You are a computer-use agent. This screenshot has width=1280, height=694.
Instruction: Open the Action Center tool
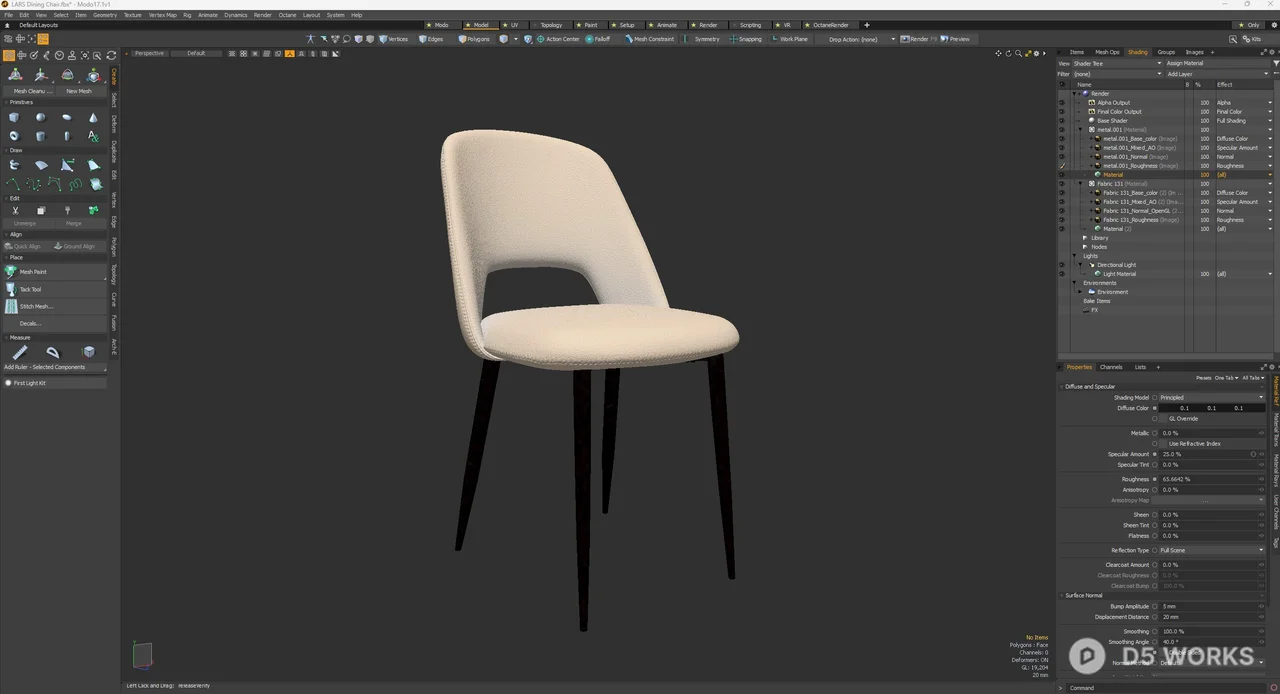558,39
